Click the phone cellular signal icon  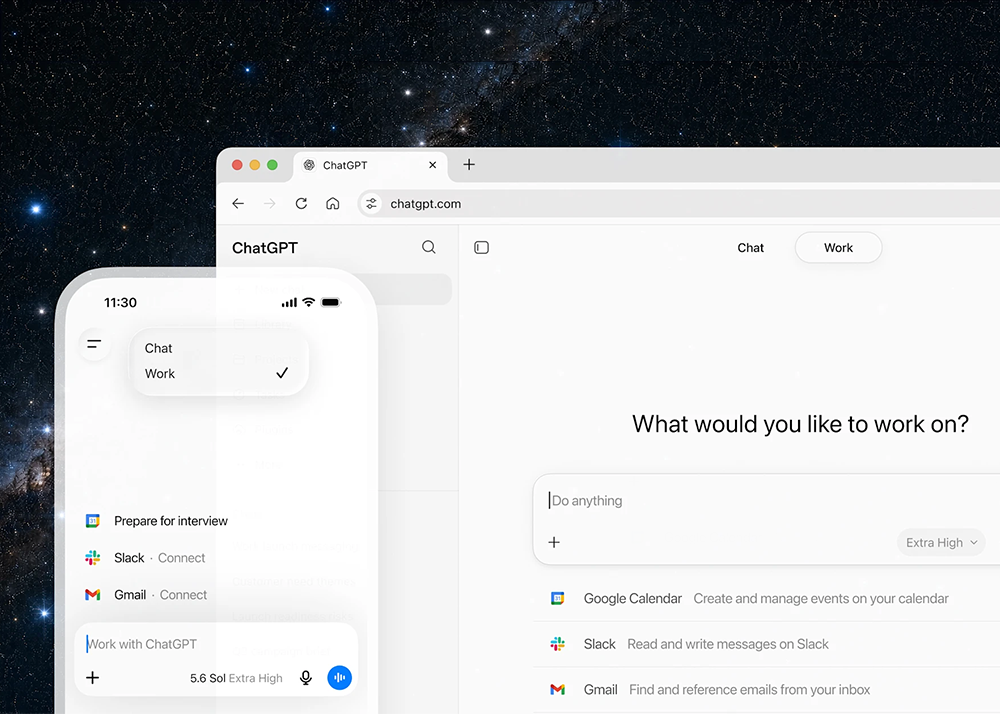click(289, 303)
